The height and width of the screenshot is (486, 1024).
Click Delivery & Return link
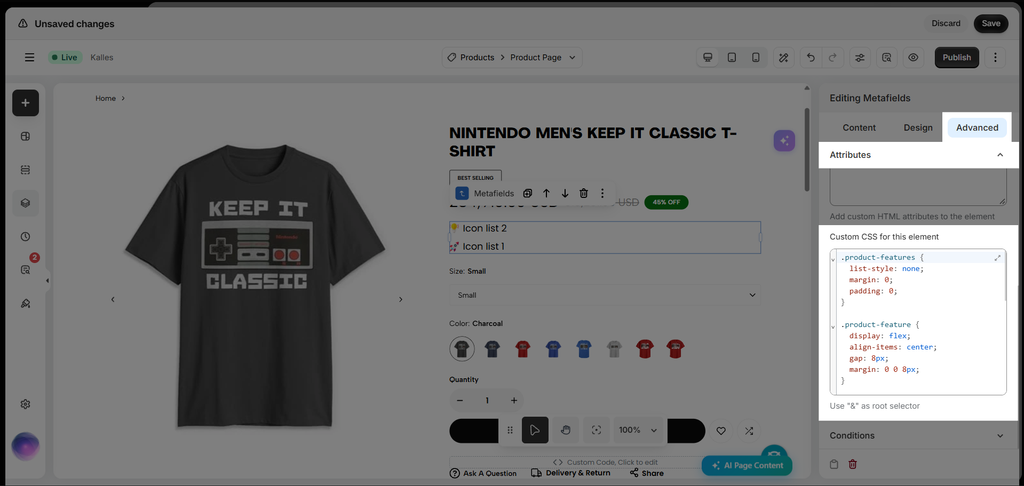point(571,473)
